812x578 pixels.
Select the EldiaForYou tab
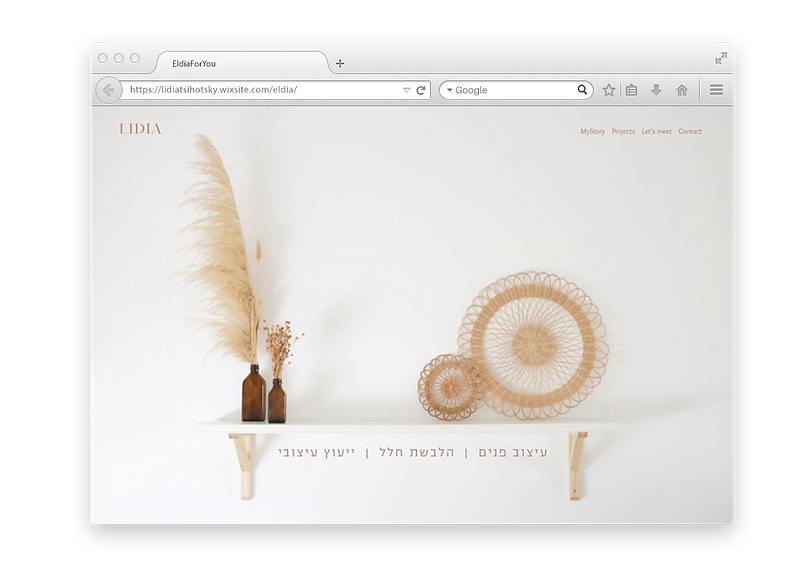[x=241, y=63]
